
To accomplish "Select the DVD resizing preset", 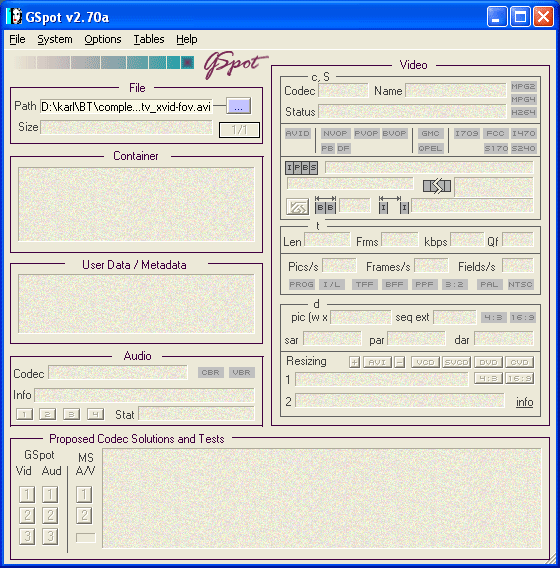I will [488, 362].
